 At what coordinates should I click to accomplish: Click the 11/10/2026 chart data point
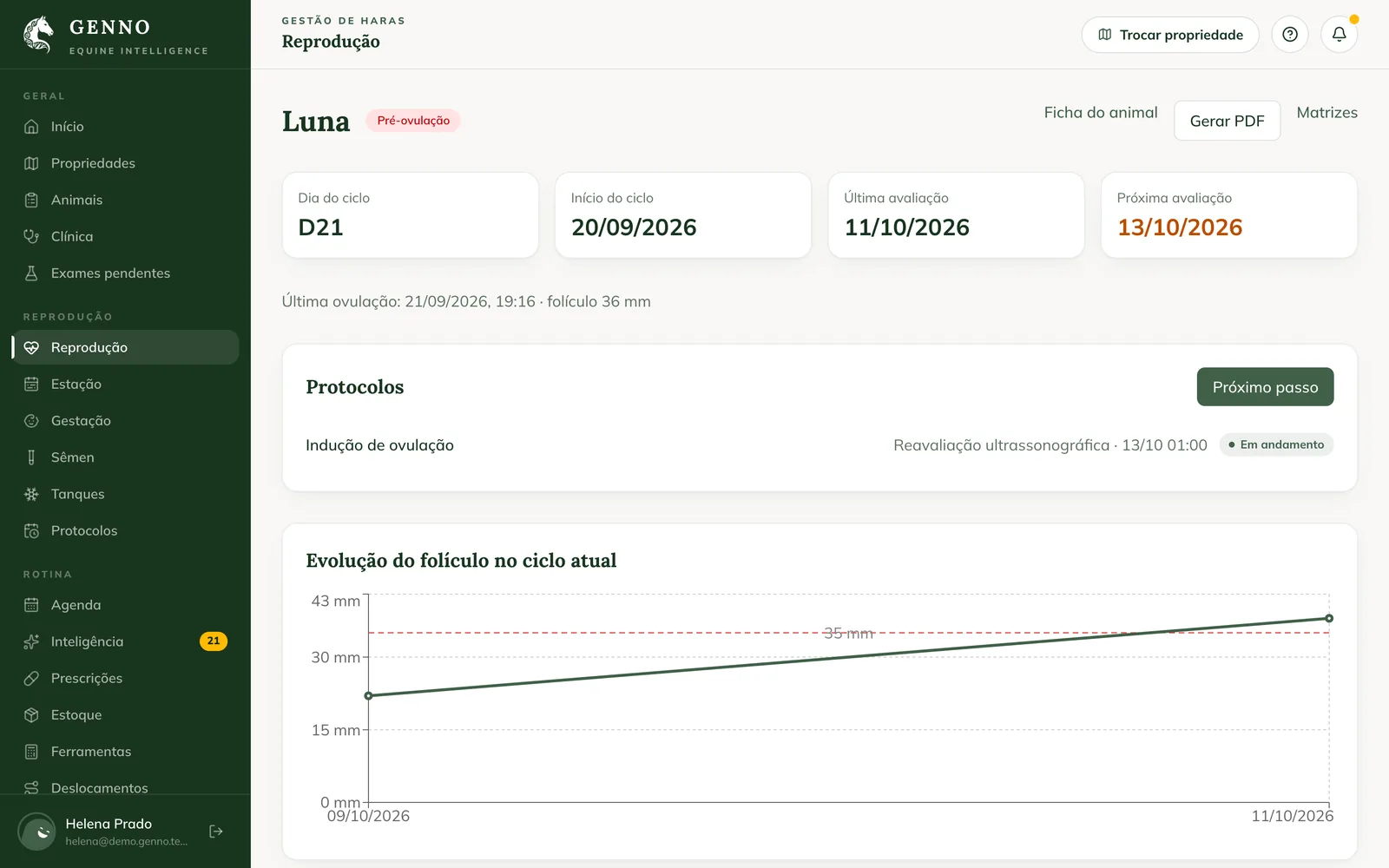[1329, 619]
